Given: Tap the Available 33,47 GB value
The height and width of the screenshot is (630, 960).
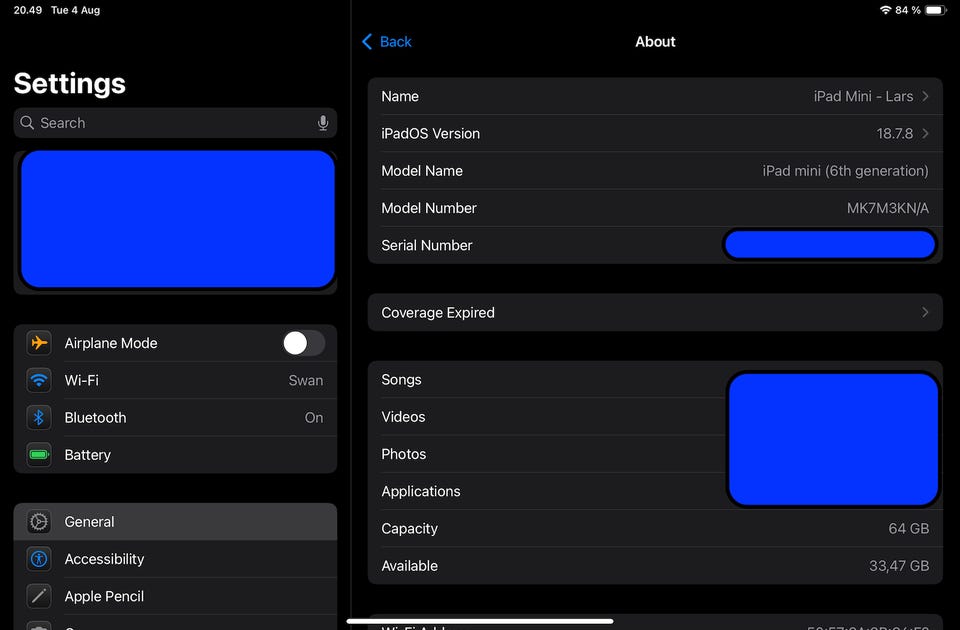Looking at the screenshot, I should tap(899, 566).
